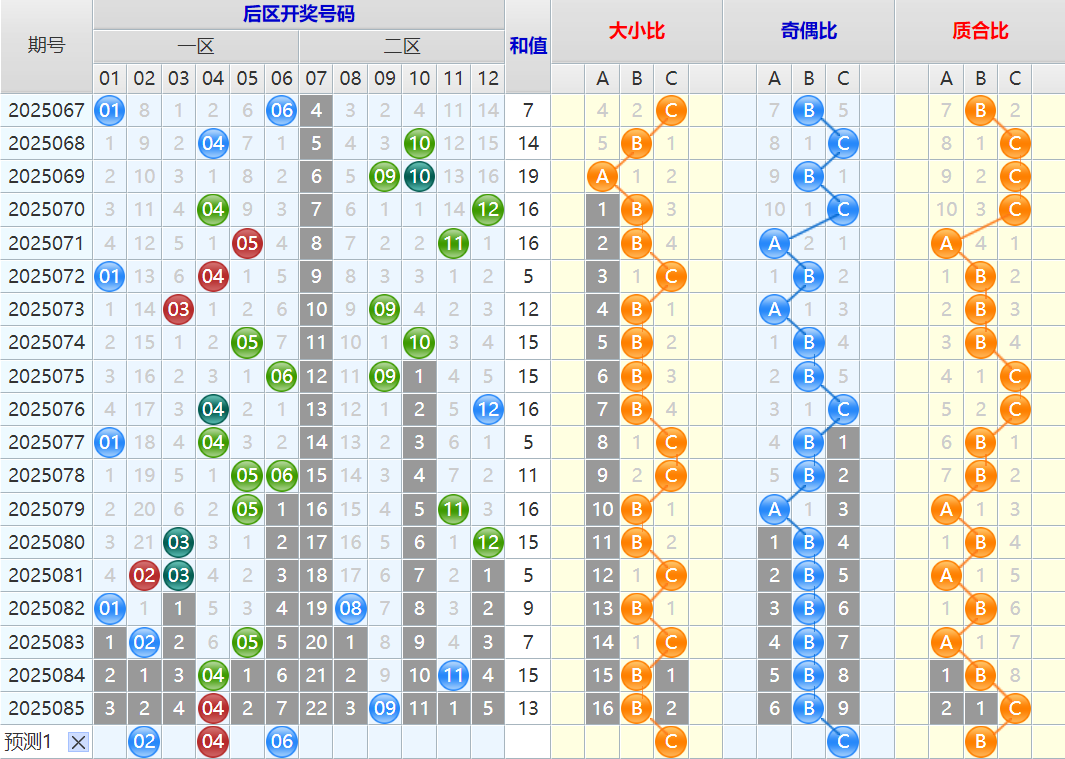1065x759 pixels.
Task: Click blue ball 11 in row 2025084
Action: [453, 675]
